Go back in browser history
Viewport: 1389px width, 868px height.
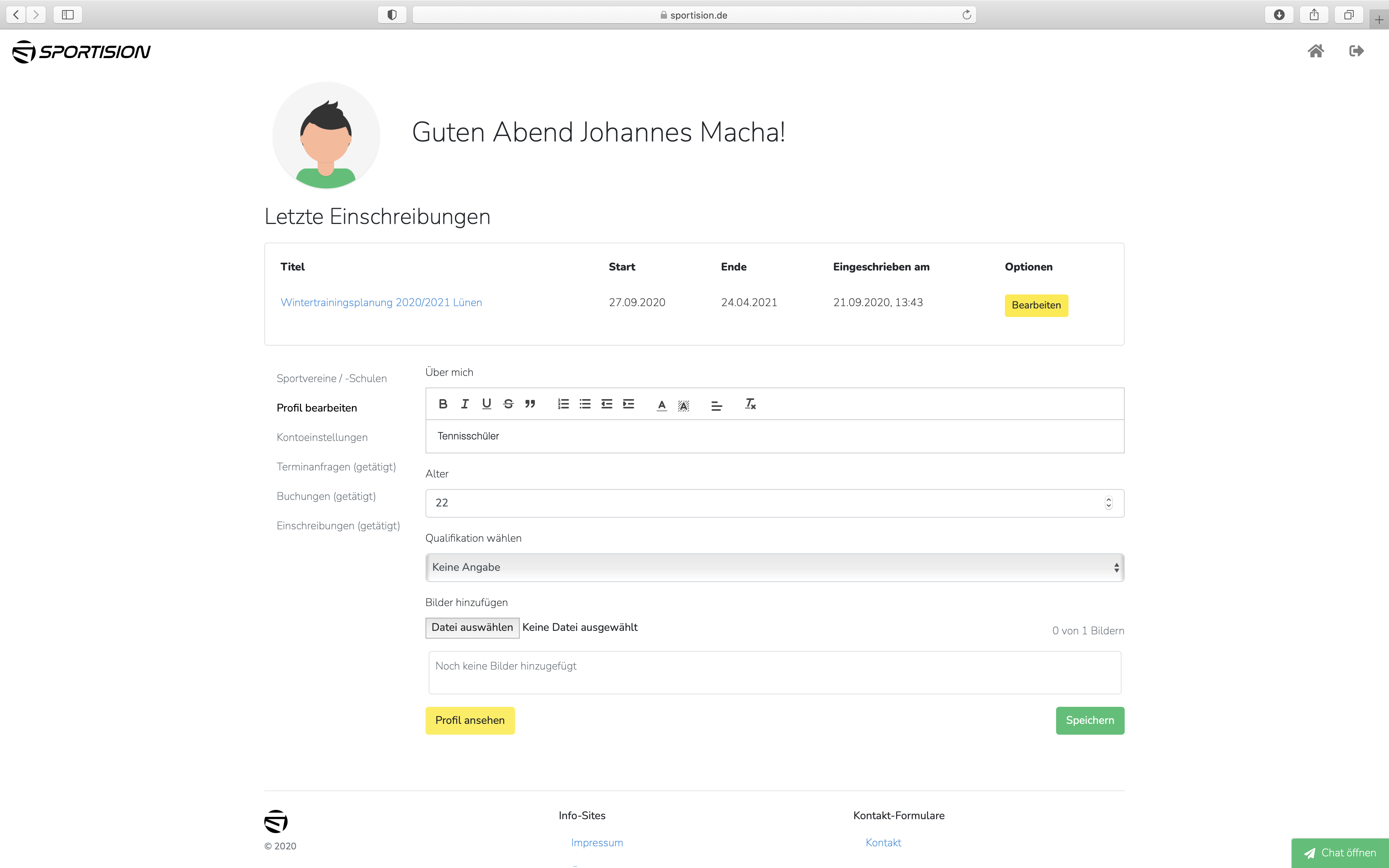[x=16, y=15]
